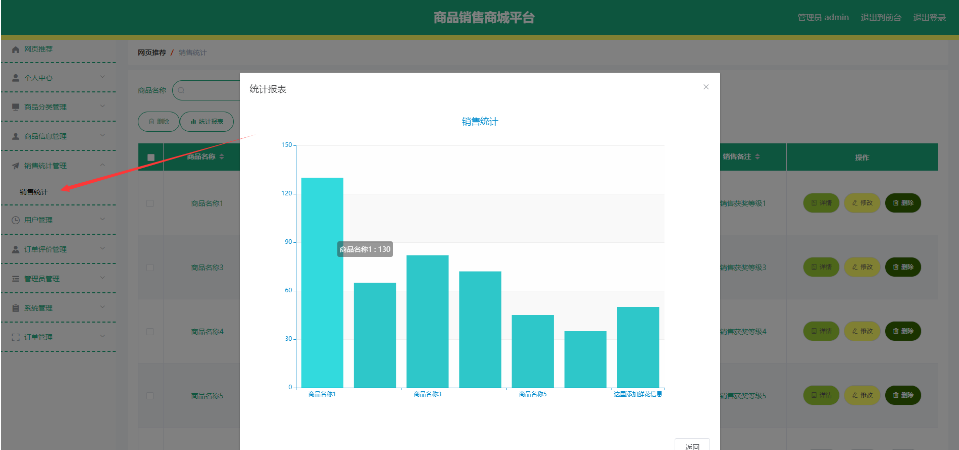Click the sort arrows on 销售备注 column
Image resolution: width=959 pixels, height=450 pixels.
(x=757, y=157)
